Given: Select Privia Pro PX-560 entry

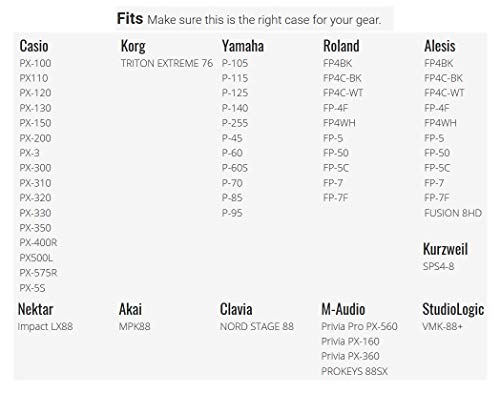Looking at the screenshot, I should coord(359,326).
